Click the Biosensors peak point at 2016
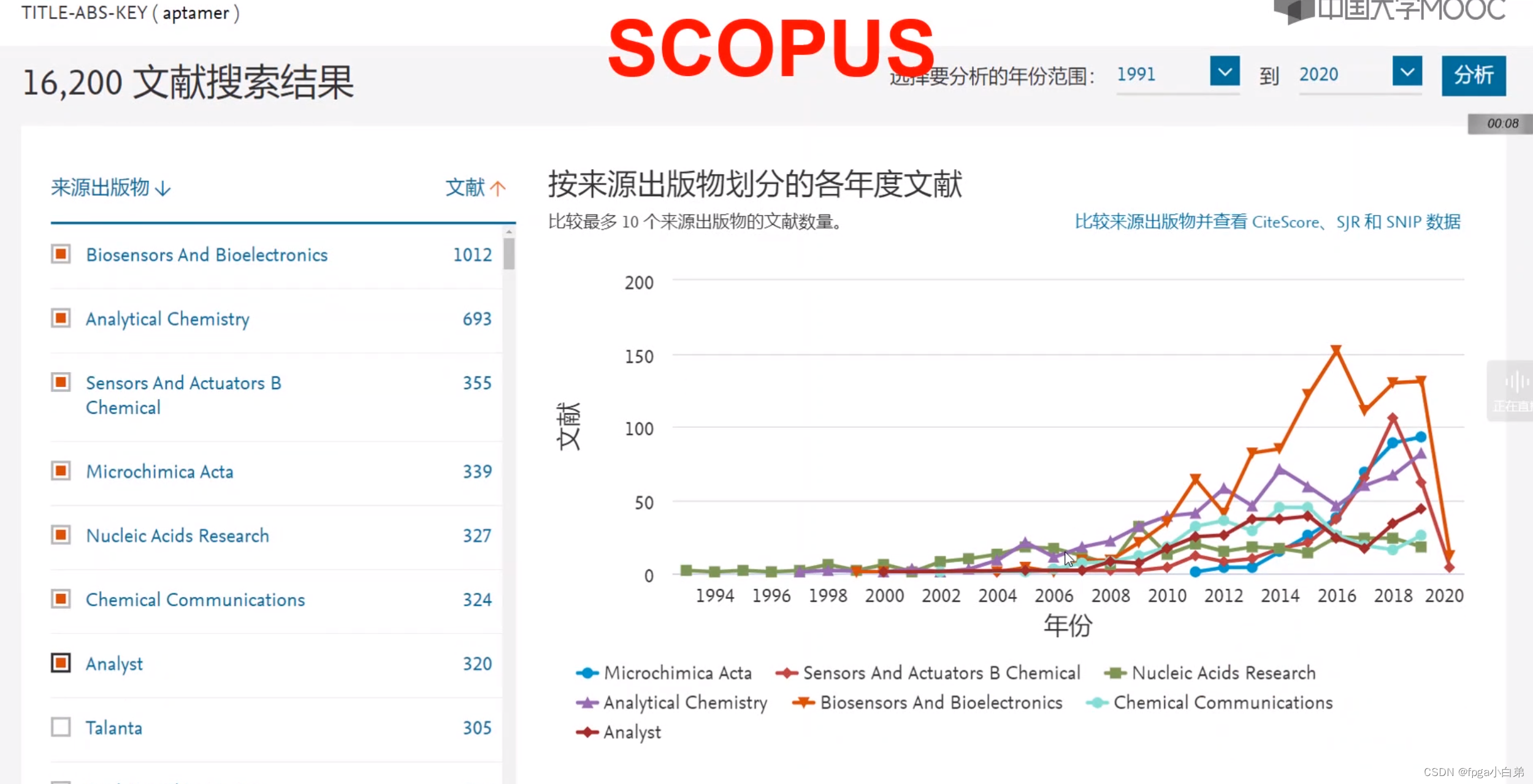Viewport: 1533px width, 784px height. pos(1336,350)
